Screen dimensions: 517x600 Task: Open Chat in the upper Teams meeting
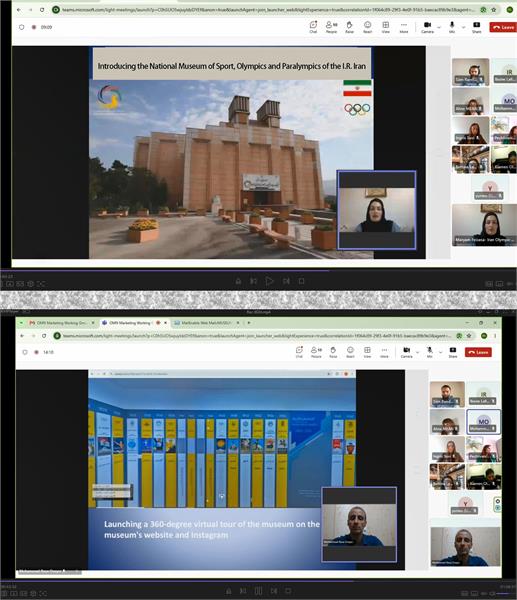[313, 27]
